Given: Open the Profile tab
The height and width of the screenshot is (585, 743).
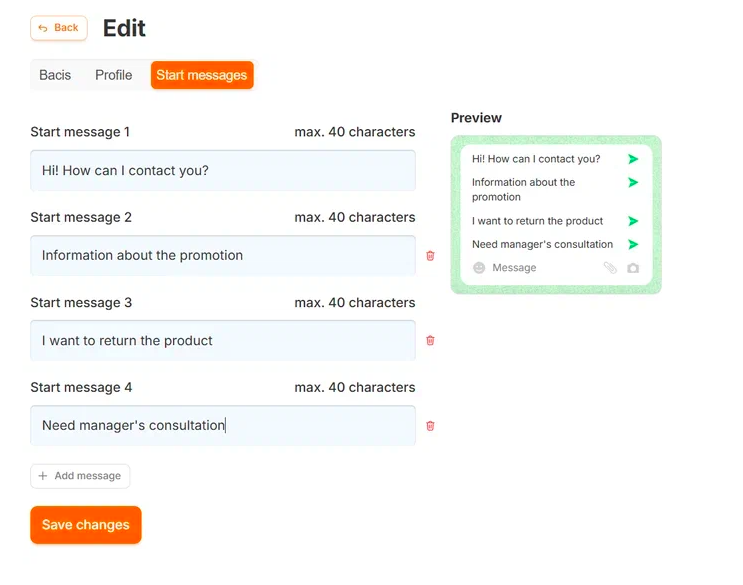Looking at the screenshot, I should [x=113, y=75].
